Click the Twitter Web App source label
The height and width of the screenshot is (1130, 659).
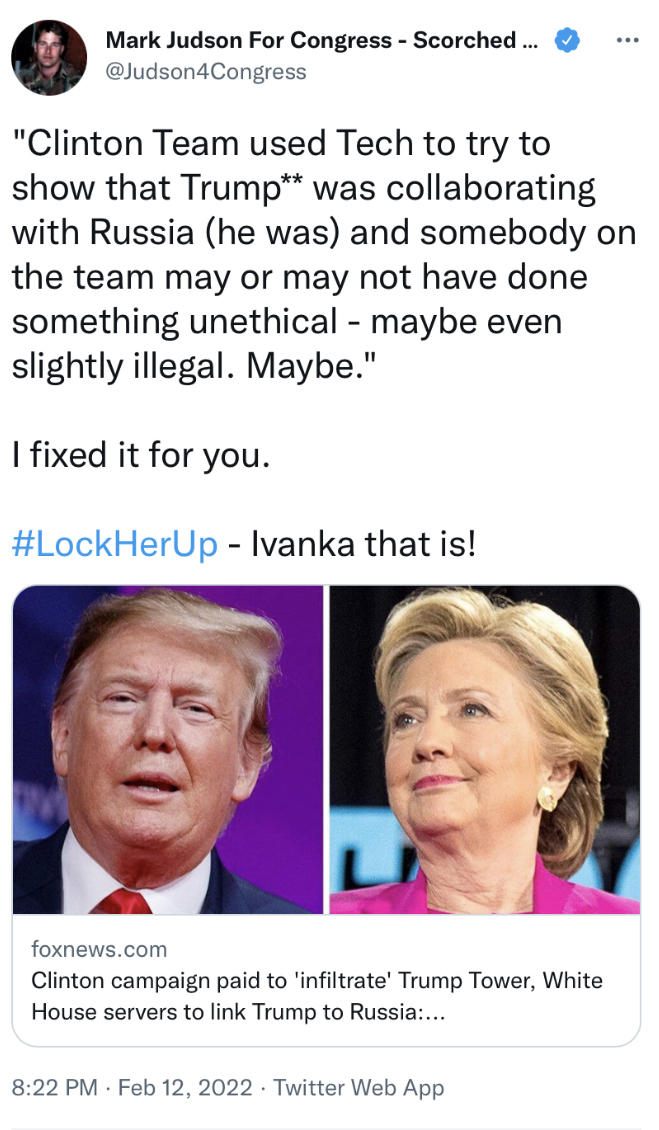[358, 1087]
